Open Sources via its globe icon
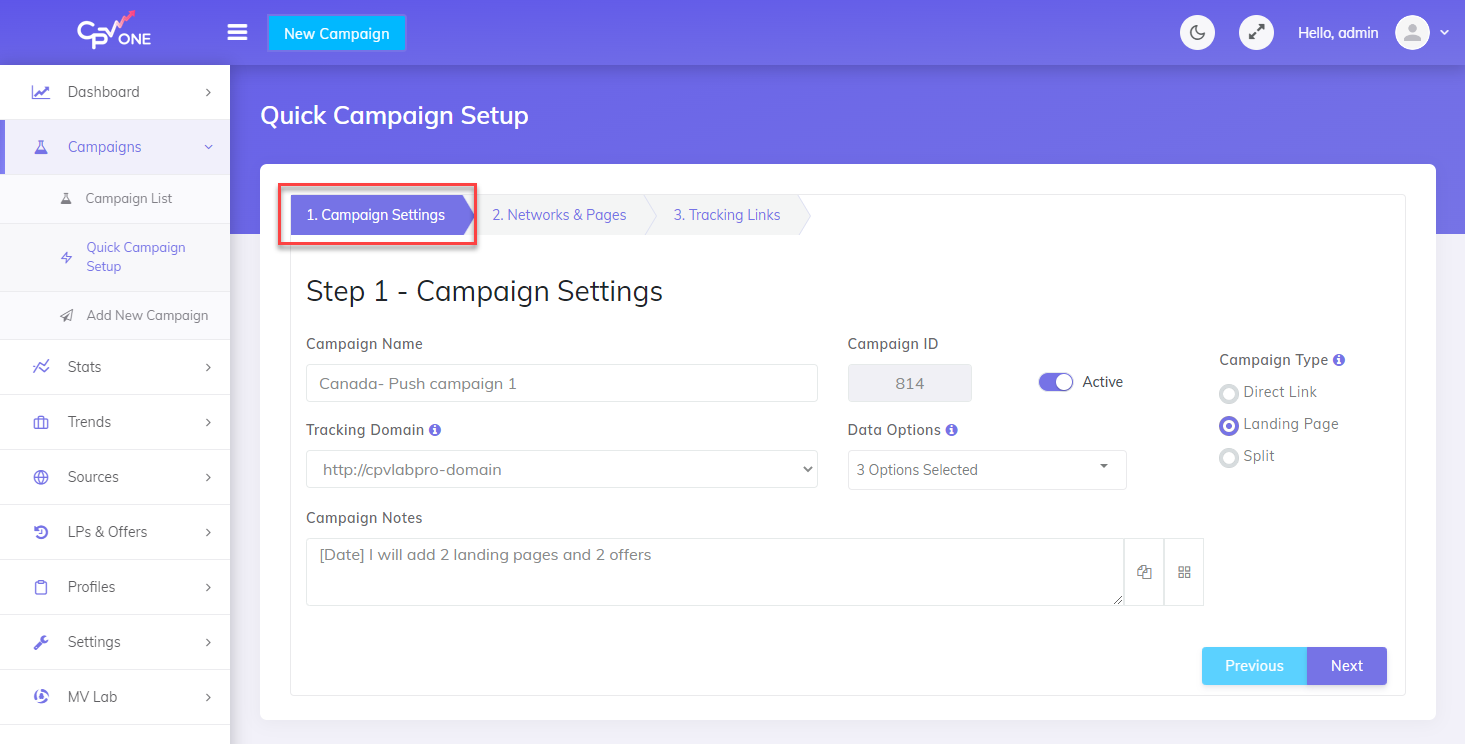 point(41,476)
